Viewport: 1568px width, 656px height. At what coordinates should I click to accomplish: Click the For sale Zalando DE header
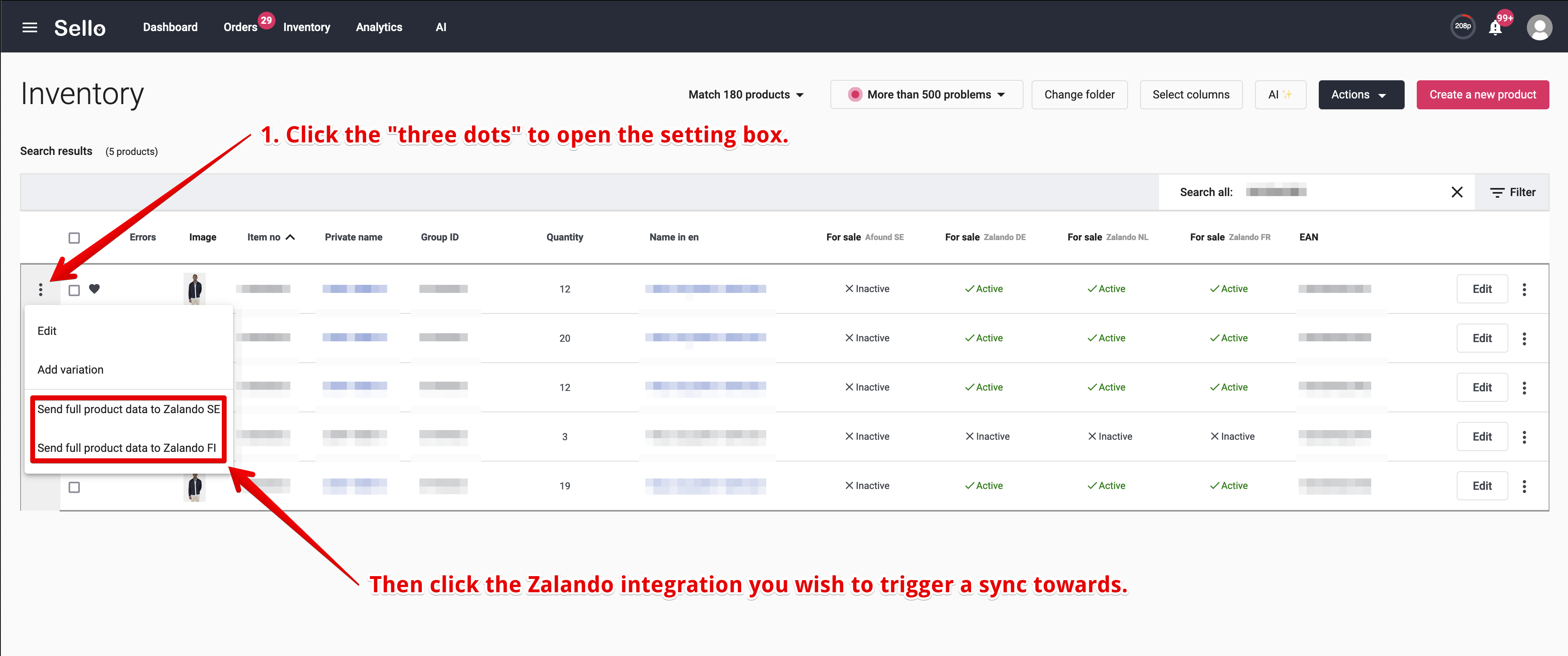pos(985,238)
